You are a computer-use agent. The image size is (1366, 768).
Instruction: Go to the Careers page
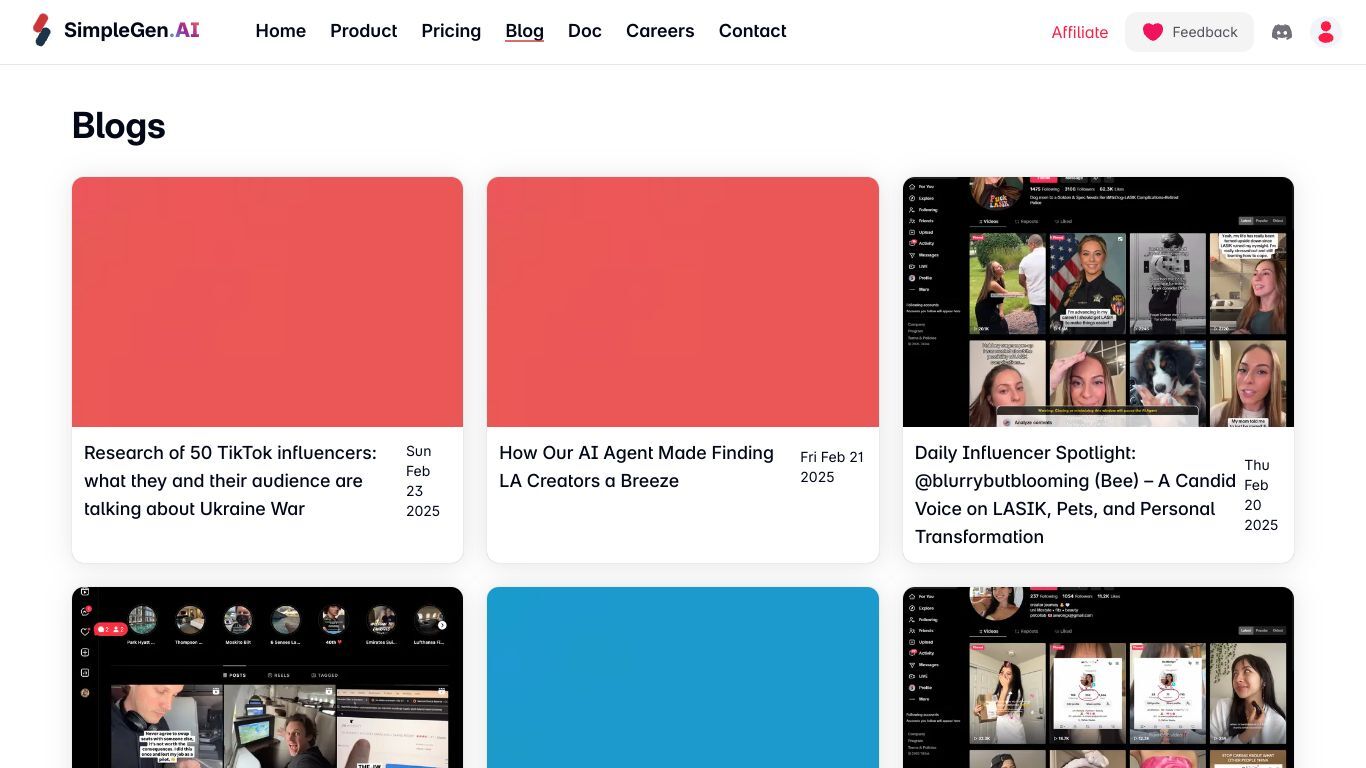(660, 31)
